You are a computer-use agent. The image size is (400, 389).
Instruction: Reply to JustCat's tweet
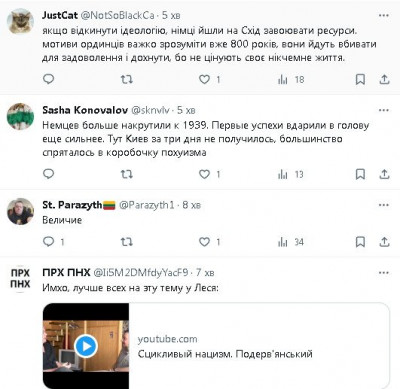pos(49,79)
